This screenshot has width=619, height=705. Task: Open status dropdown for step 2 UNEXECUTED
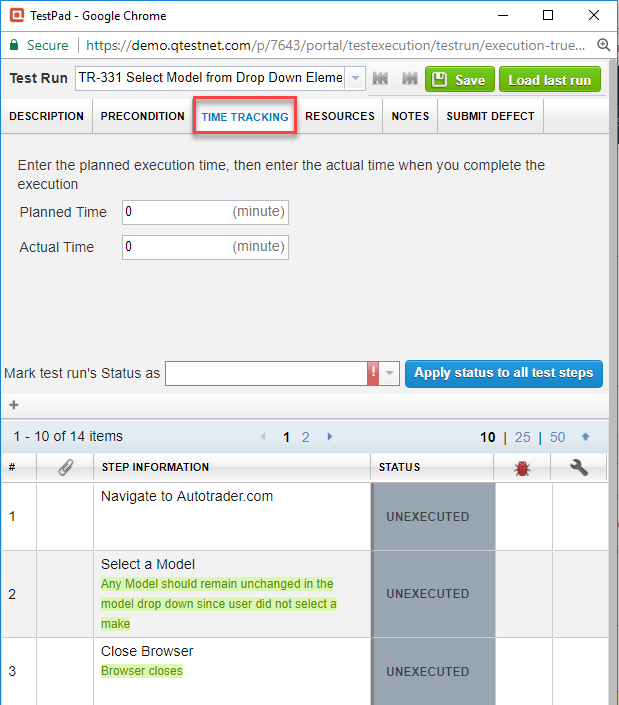tap(434, 594)
